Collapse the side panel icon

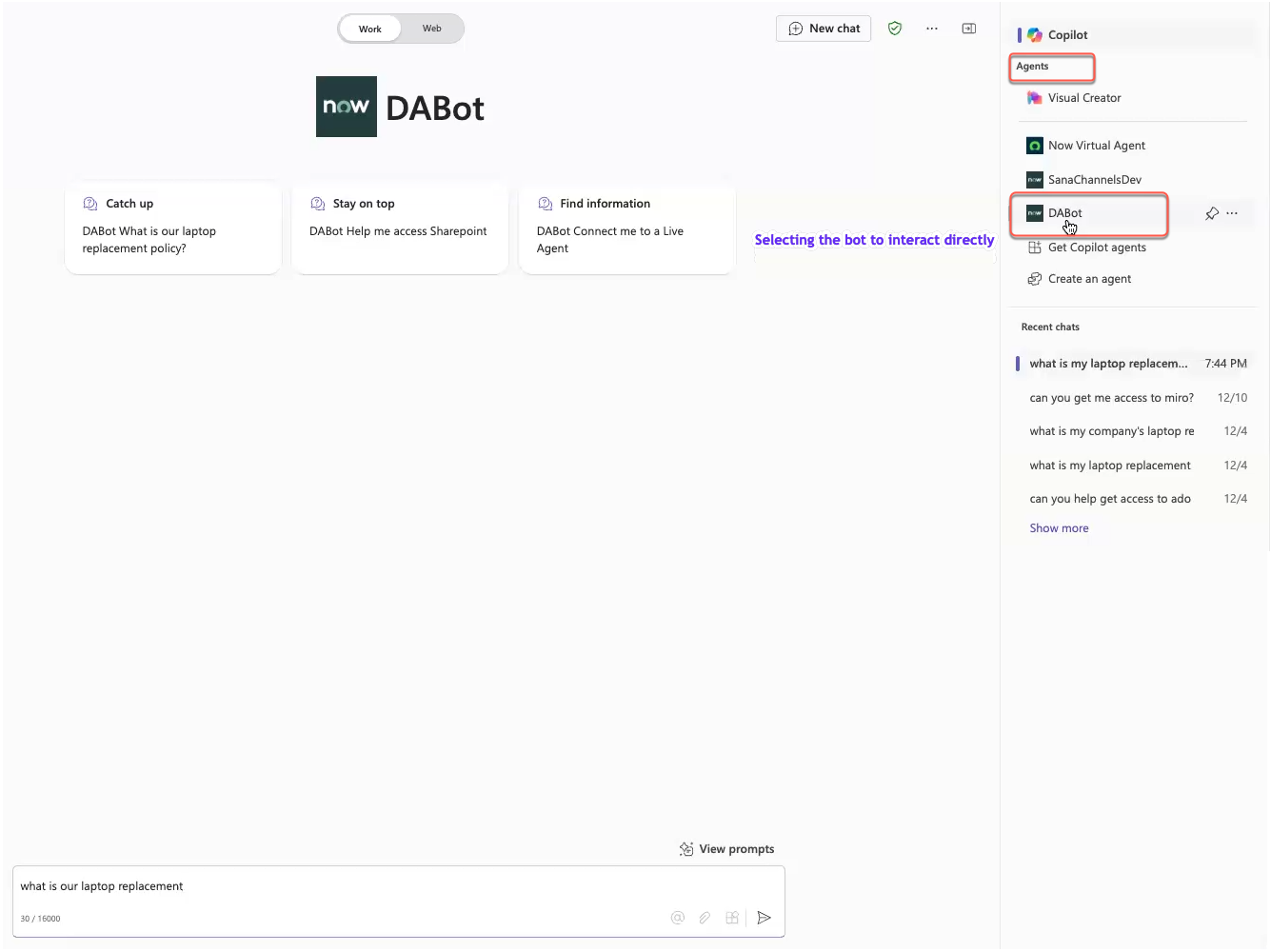[x=969, y=29]
